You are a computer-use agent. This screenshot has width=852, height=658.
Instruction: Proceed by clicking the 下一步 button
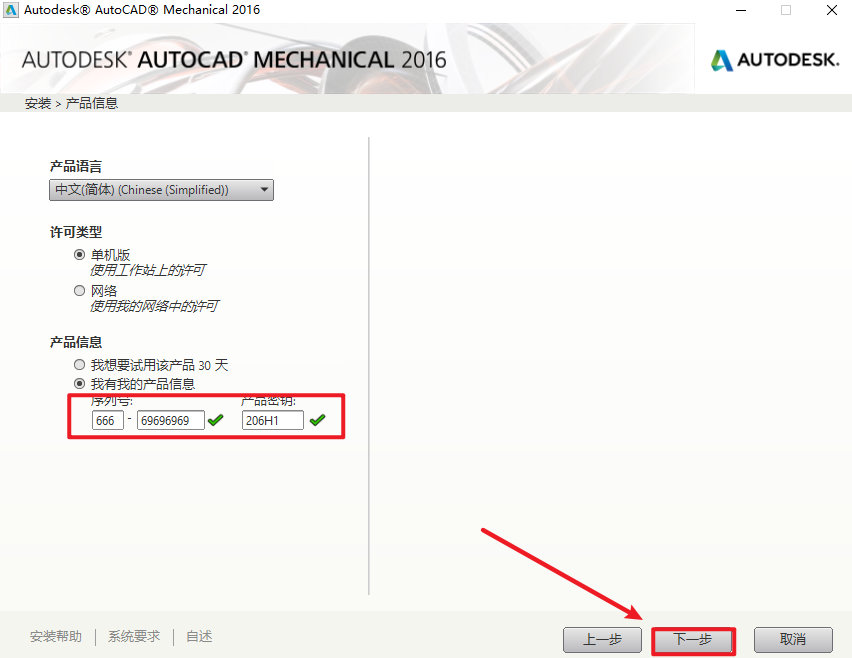point(693,639)
